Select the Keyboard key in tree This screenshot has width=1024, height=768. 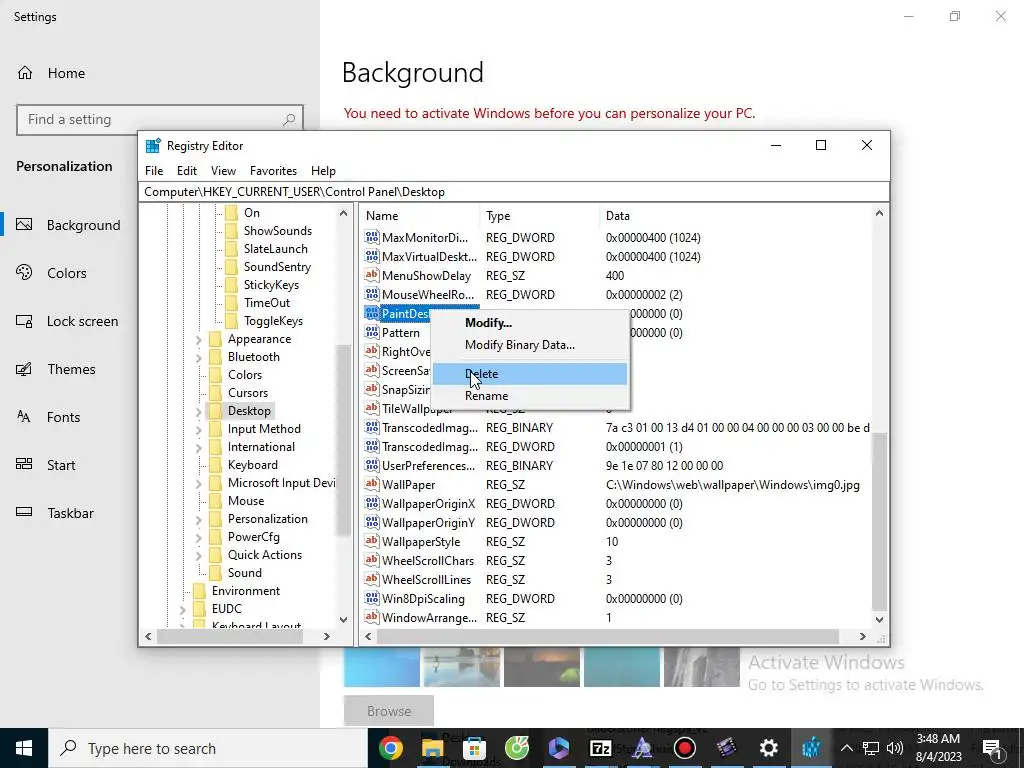point(253,465)
